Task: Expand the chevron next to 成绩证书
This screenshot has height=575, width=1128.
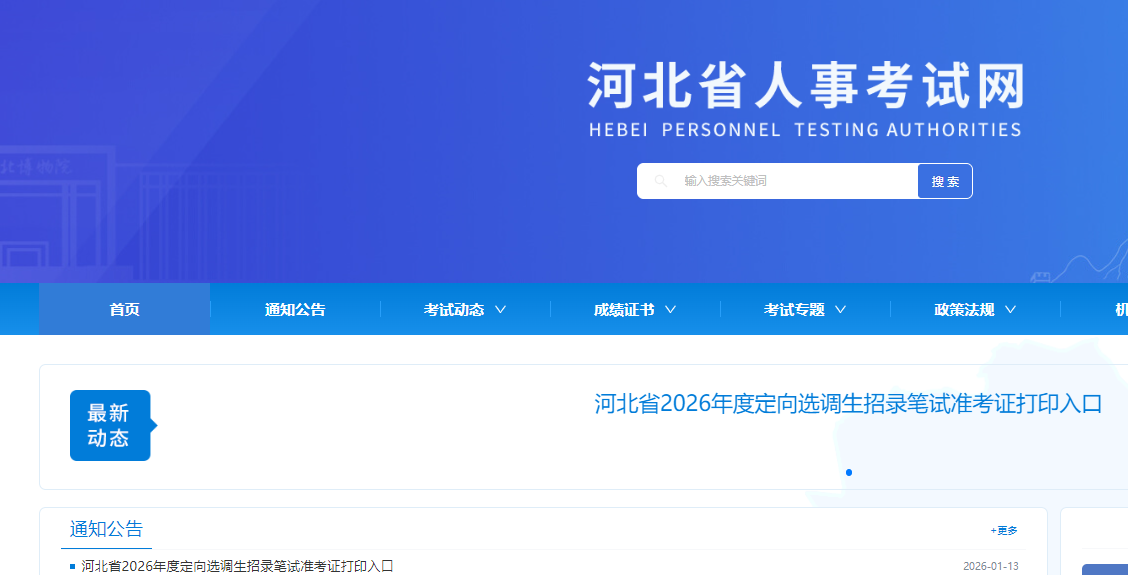Action: pos(670,310)
